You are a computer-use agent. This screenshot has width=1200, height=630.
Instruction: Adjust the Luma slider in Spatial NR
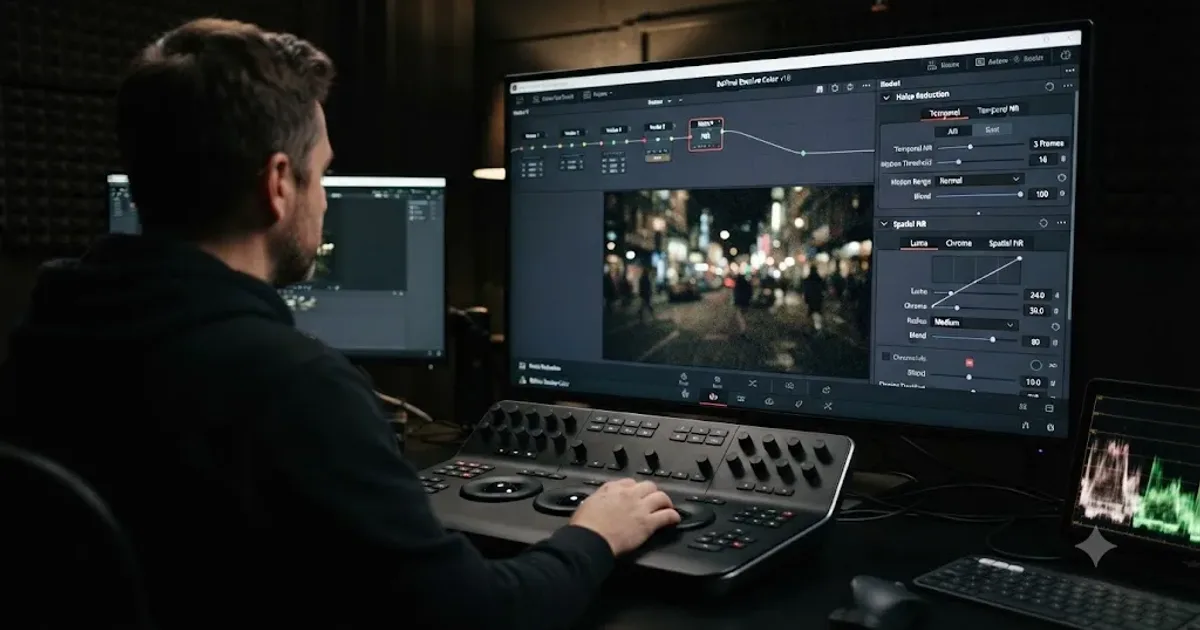click(975, 294)
